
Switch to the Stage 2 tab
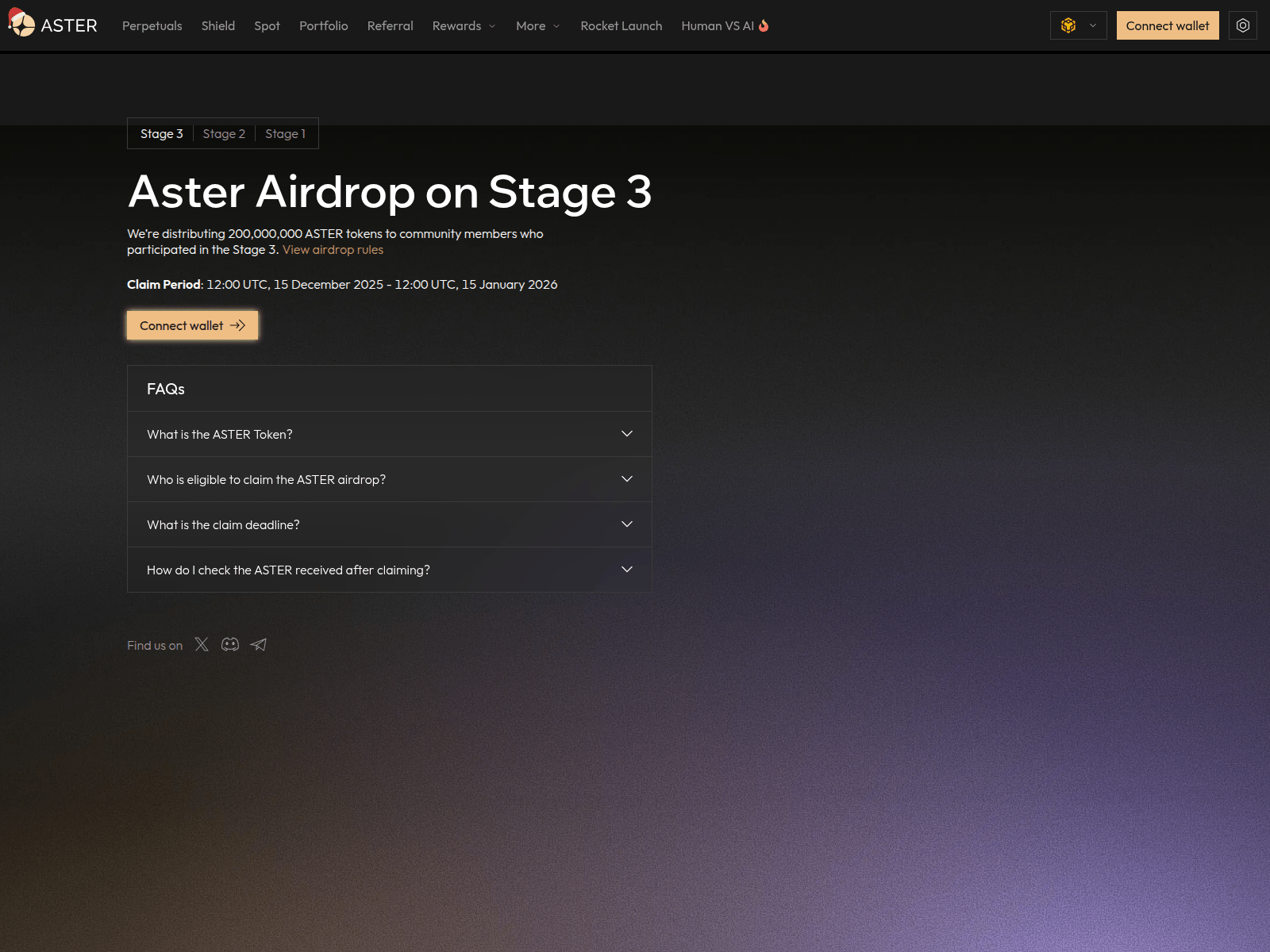point(224,133)
